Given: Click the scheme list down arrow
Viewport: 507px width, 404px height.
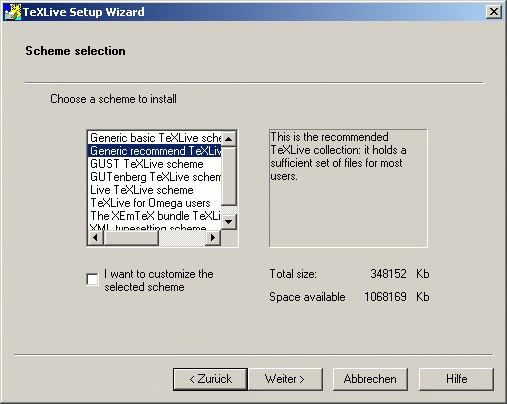Looking at the screenshot, I should click(x=229, y=222).
